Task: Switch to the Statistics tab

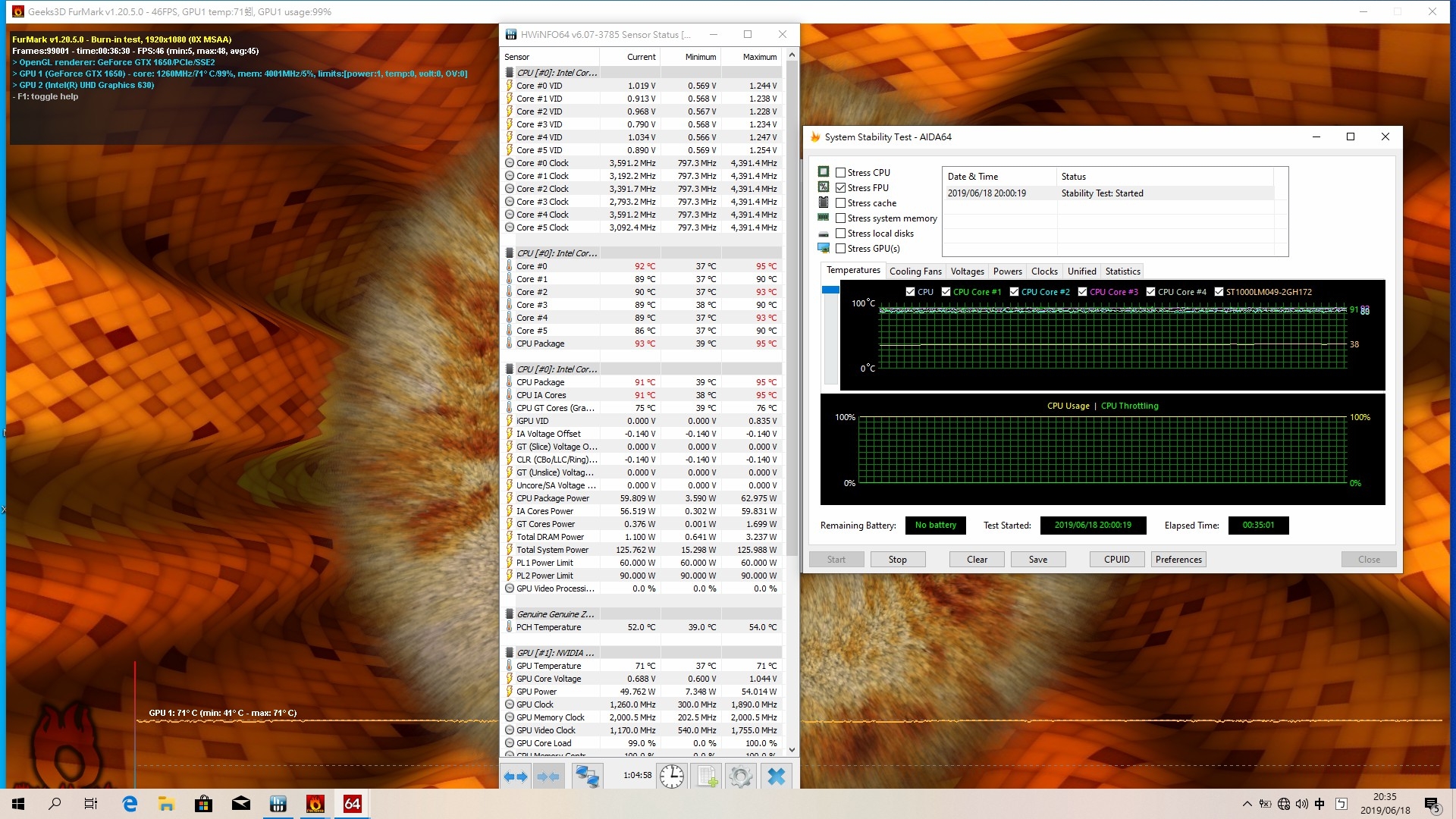Action: coord(1122,271)
